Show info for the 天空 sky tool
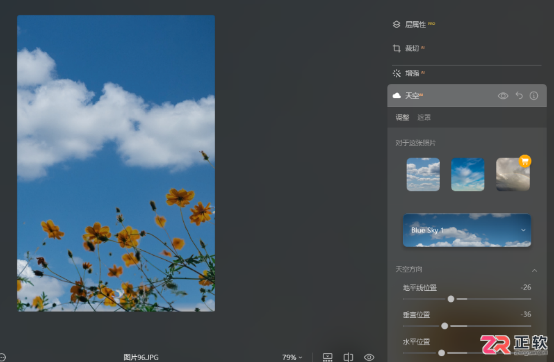Image resolution: width=554 pixels, height=362 pixels. tap(534, 96)
